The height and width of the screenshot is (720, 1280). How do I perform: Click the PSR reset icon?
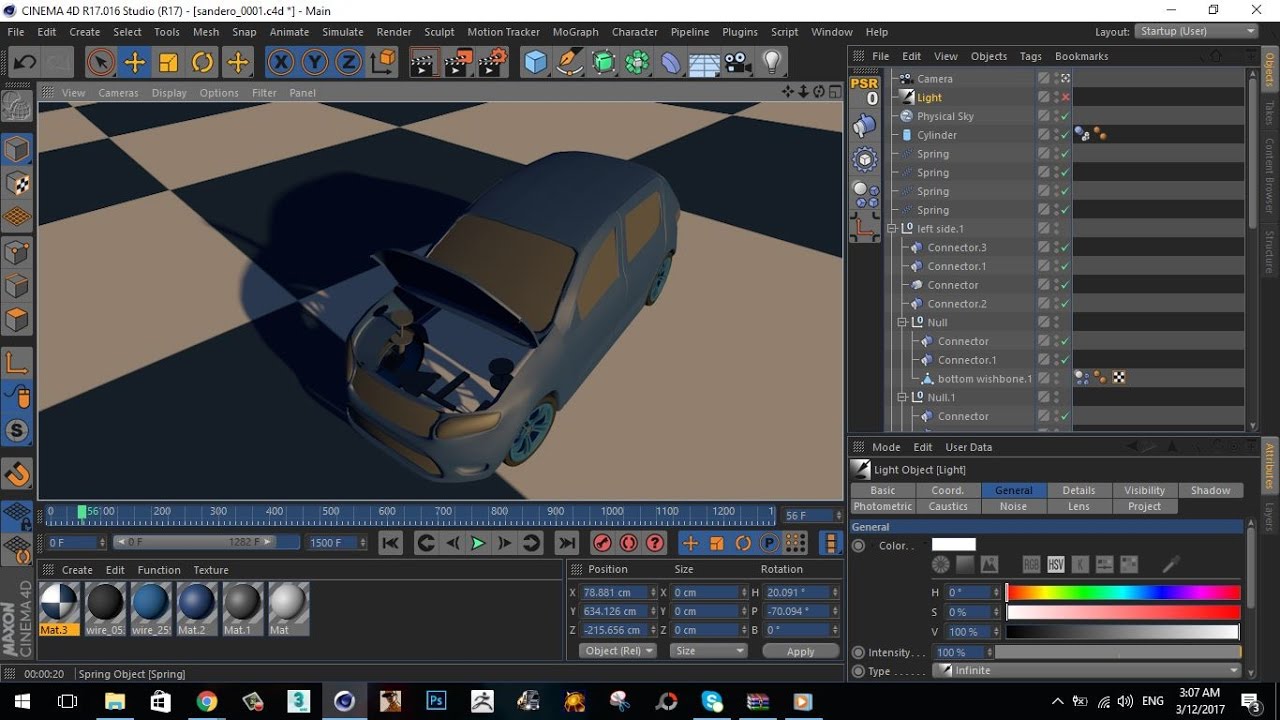[x=864, y=91]
